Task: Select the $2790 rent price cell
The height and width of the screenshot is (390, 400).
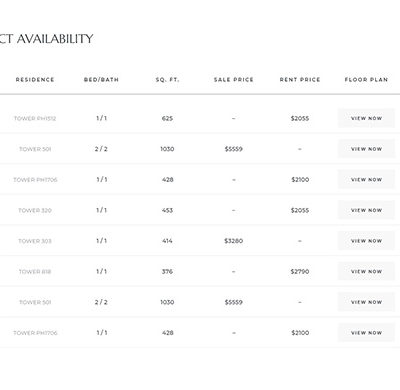Action: (300, 272)
